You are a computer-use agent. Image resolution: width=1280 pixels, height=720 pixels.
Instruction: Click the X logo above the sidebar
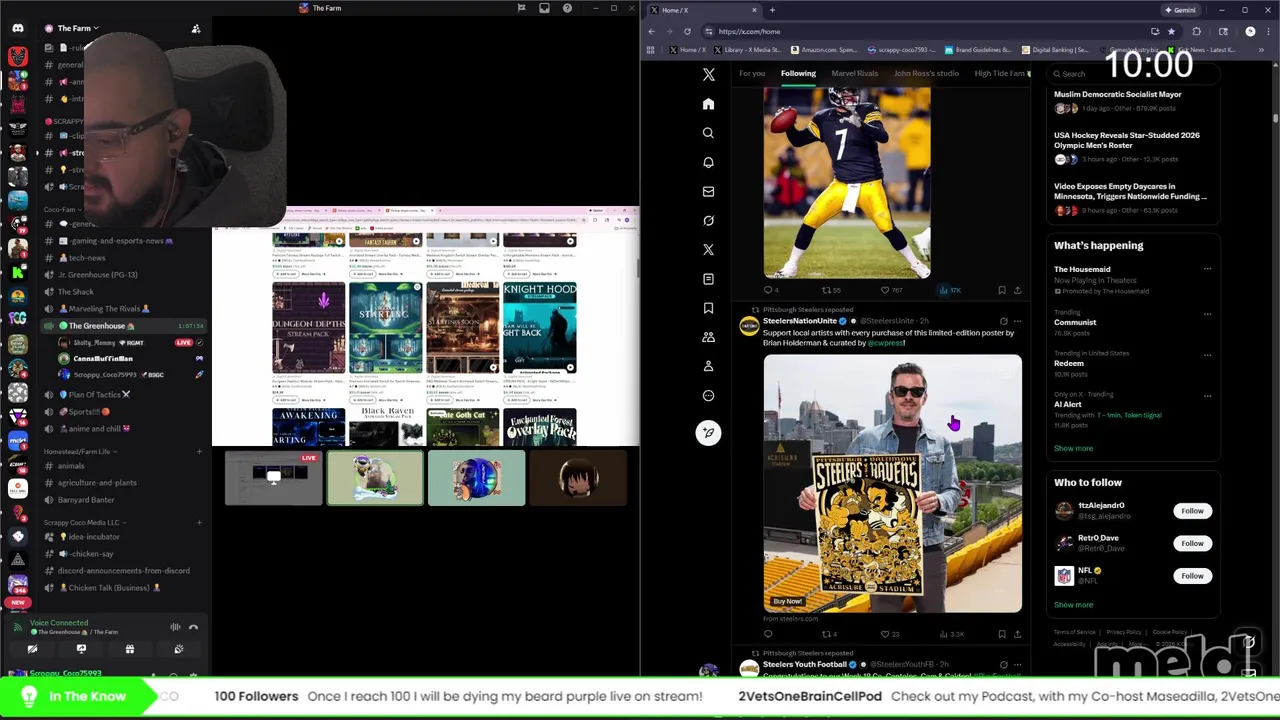708,75
